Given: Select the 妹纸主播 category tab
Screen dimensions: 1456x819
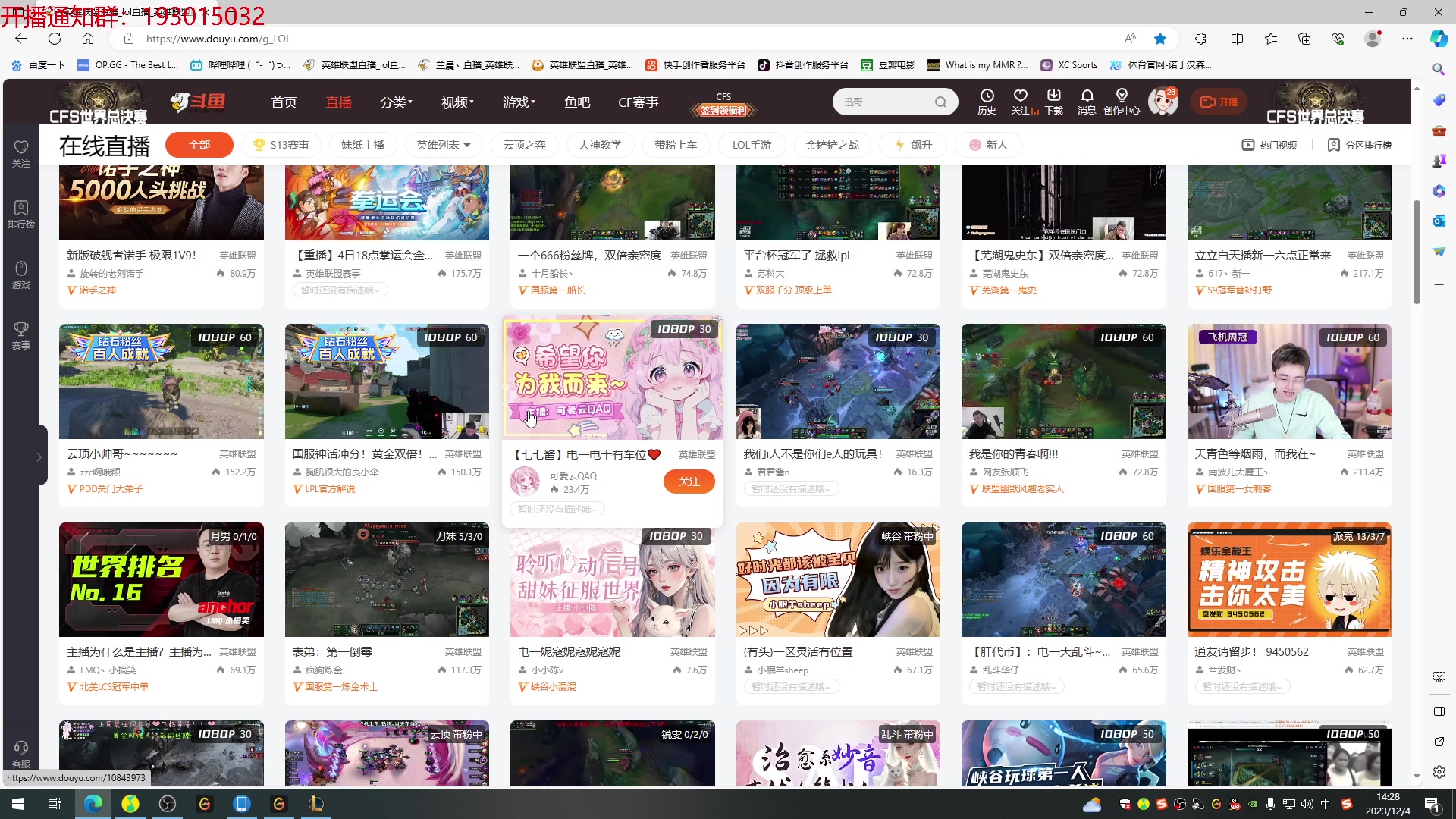Looking at the screenshot, I should [362, 145].
